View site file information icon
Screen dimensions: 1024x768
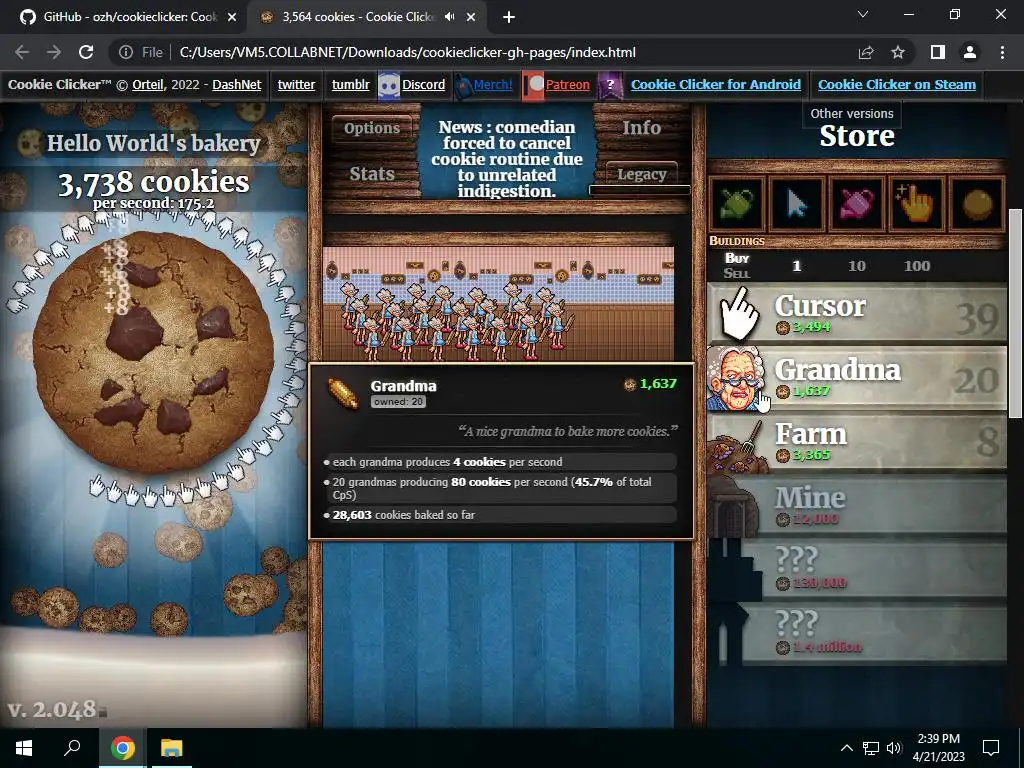(x=125, y=52)
